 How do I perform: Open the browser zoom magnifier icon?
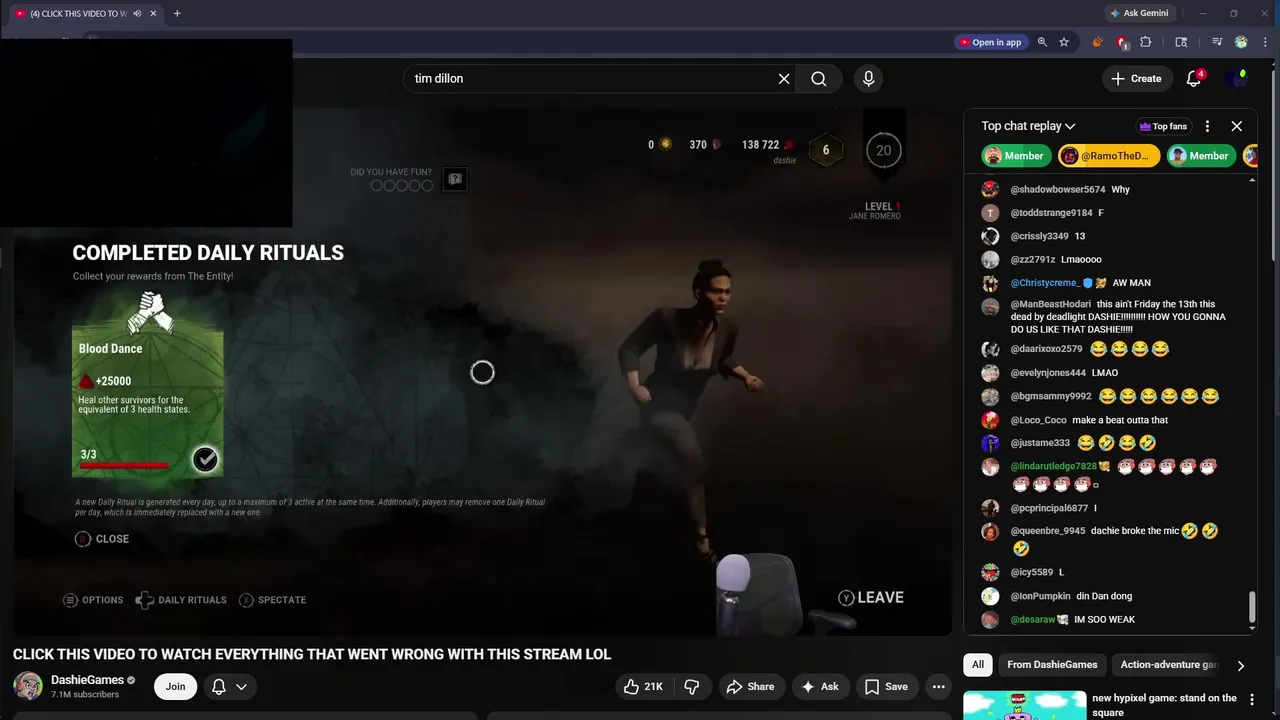[x=1042, y=42]
